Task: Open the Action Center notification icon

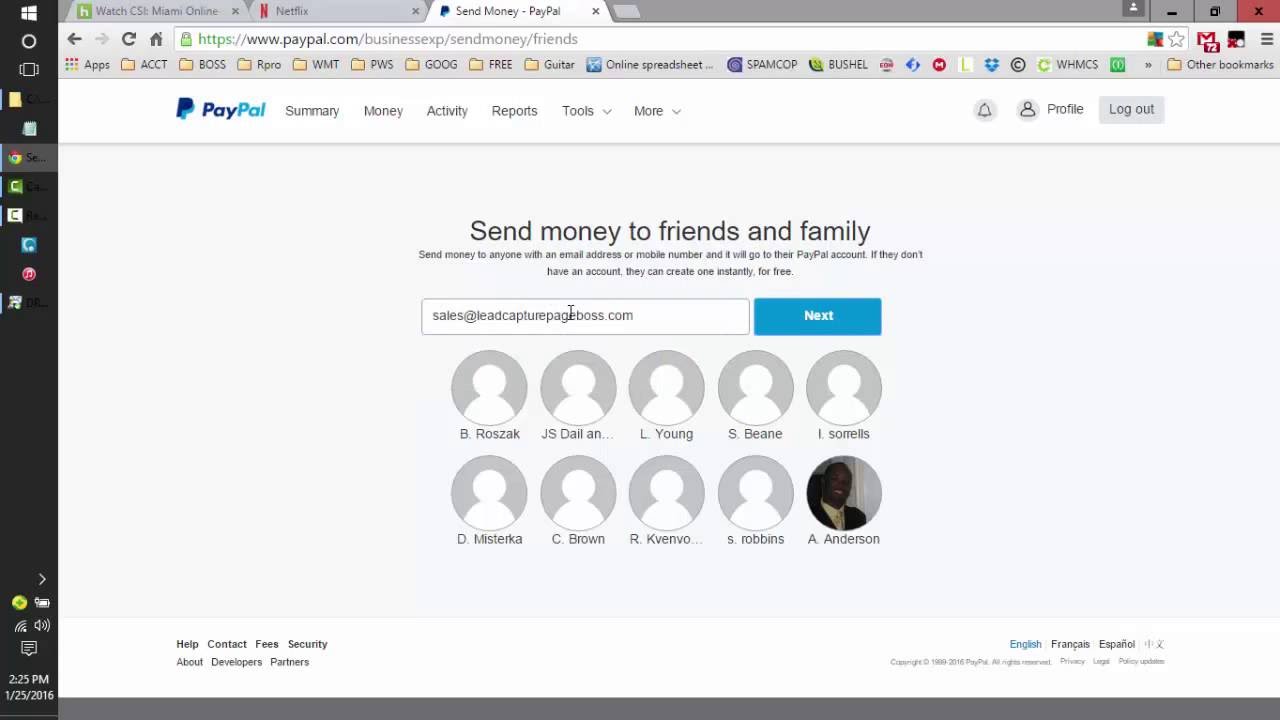Action: click(29, 649)
